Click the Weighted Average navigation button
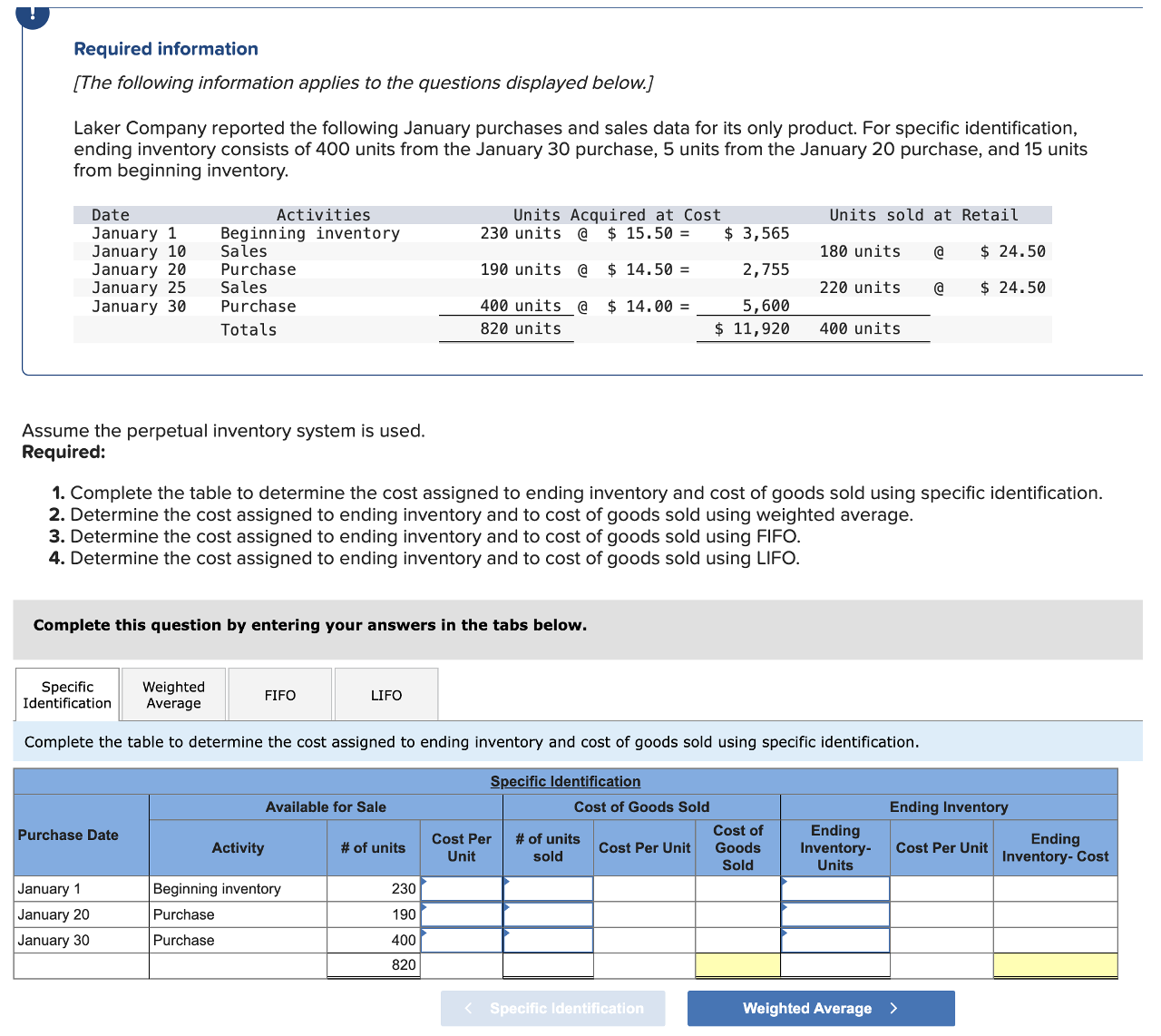Screen dimensions: 1161x1036 coord(820,1008)
